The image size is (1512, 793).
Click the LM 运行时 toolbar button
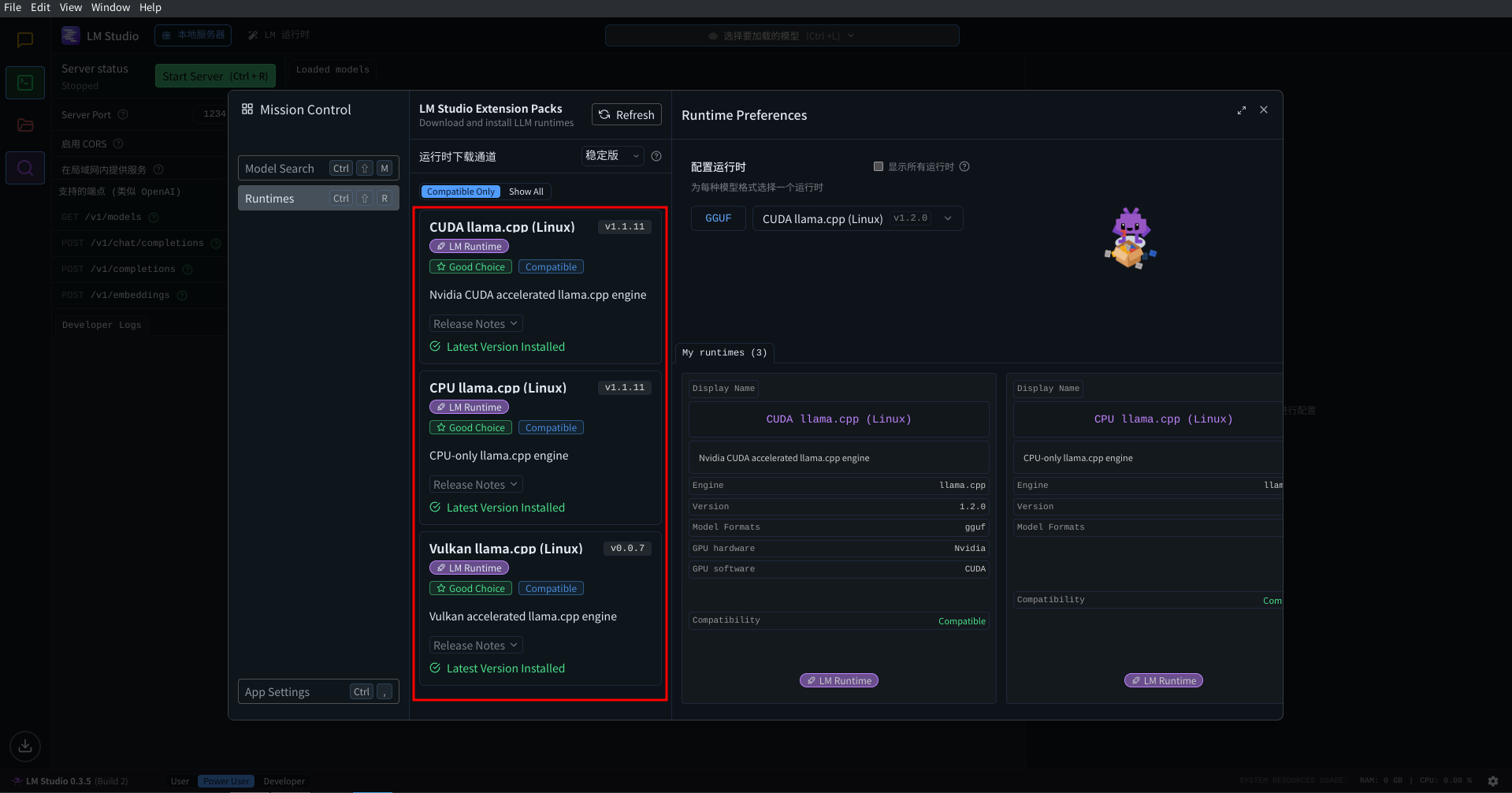point(278,35)
